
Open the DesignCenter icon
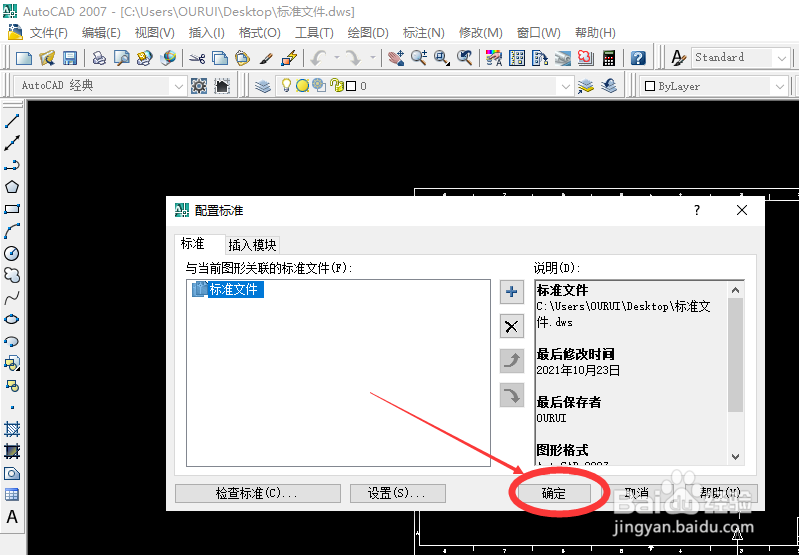coord(517,58)
